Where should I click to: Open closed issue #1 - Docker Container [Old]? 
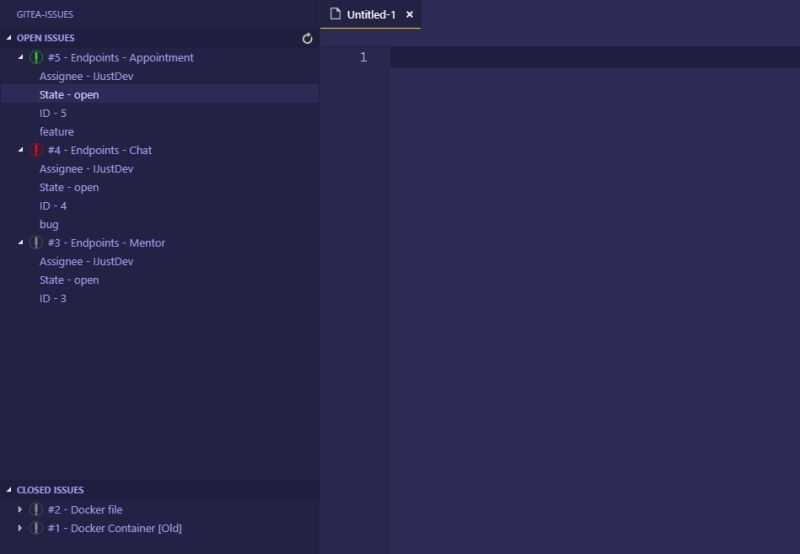pyautogui.click(x=115, y=528)
